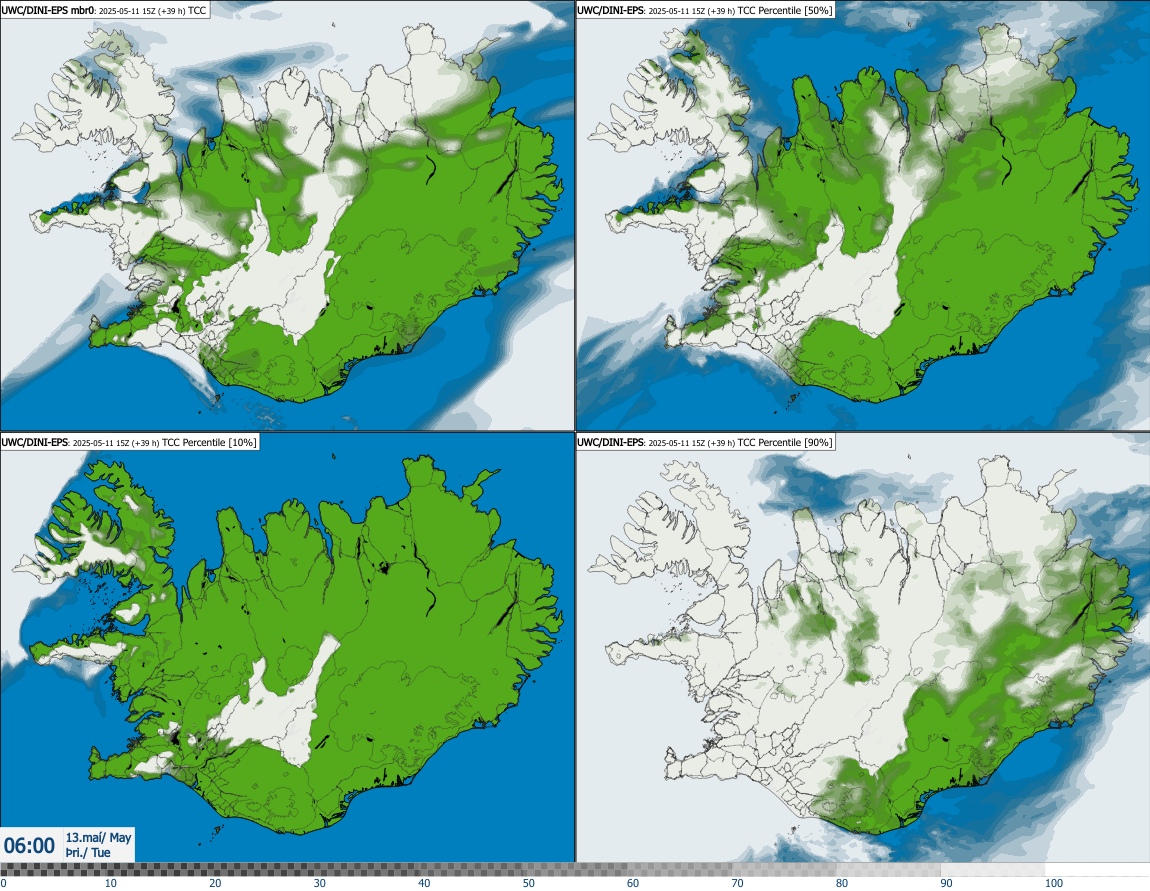Click the 20 value on the legend scale

(215, 883)
